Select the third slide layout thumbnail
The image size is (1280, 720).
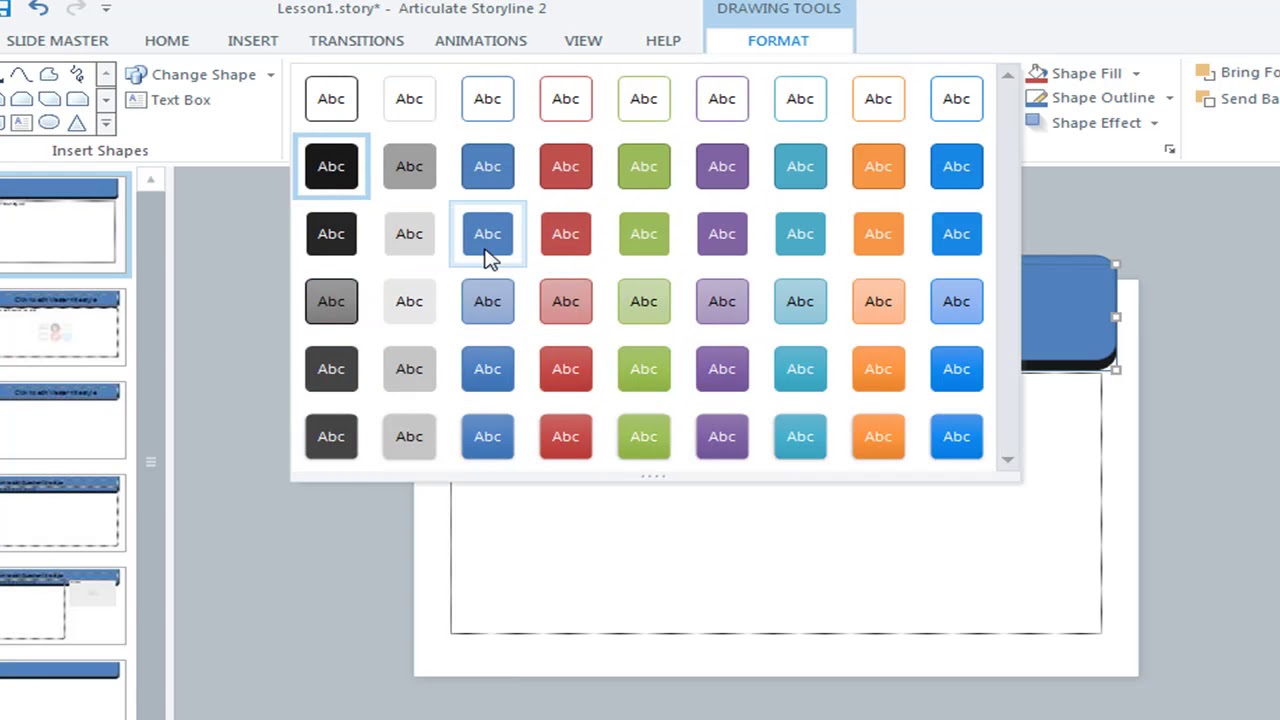[x=60, y=419]
